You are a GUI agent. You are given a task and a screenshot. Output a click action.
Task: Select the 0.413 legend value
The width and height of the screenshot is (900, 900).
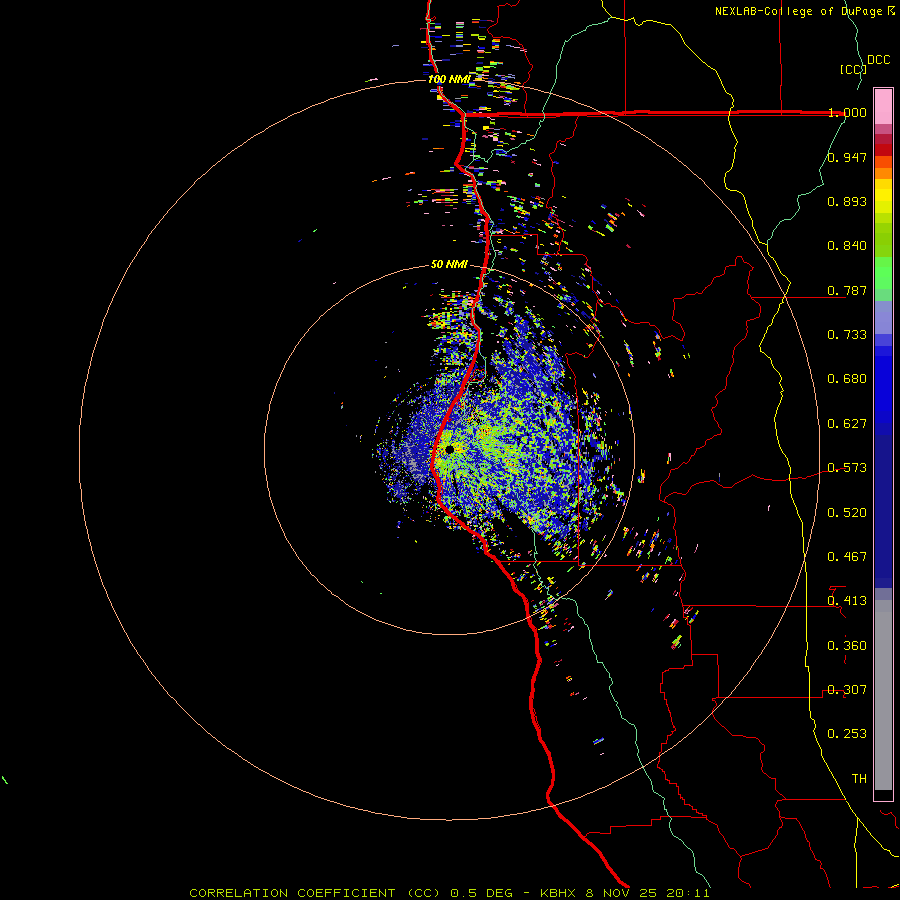847,601
